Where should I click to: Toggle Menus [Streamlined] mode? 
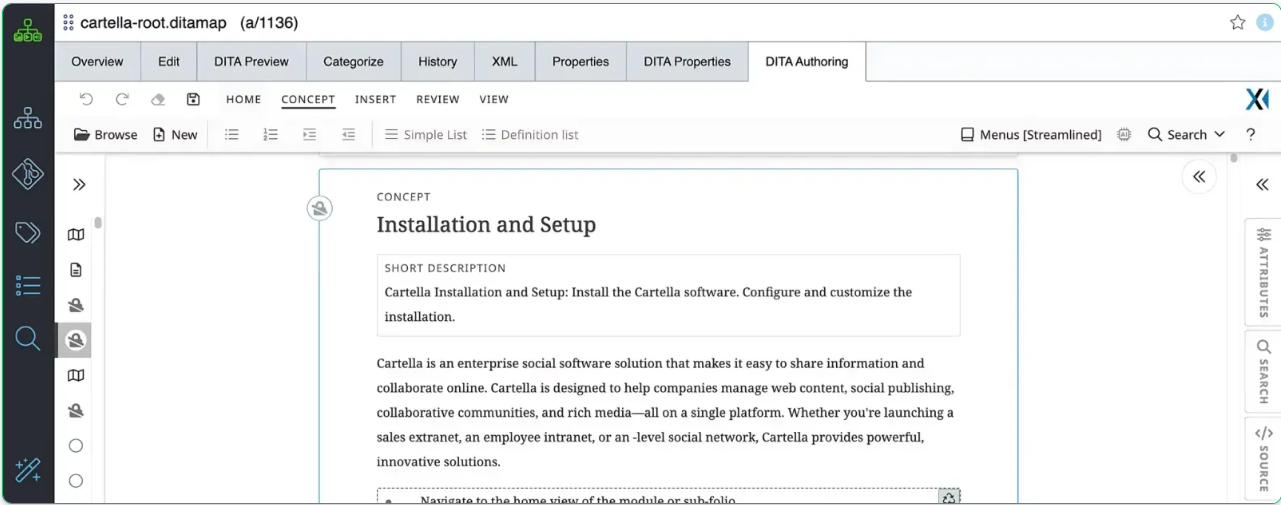(x=1031, y=135)
